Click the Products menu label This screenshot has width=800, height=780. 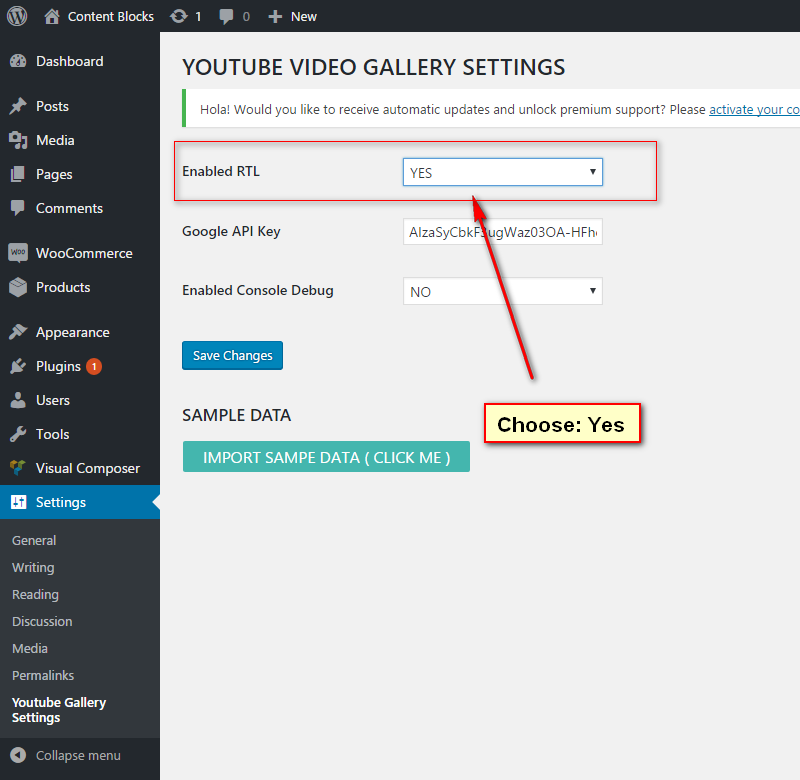tap(63, 287)
